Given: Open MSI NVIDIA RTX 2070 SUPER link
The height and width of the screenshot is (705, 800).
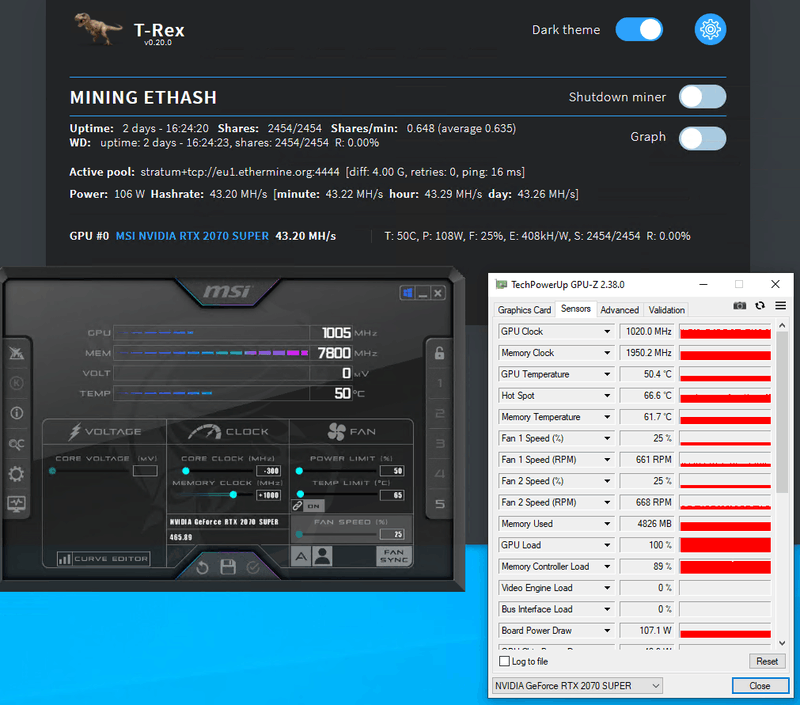Looking at the screenshot, I should tap(192, 236).
